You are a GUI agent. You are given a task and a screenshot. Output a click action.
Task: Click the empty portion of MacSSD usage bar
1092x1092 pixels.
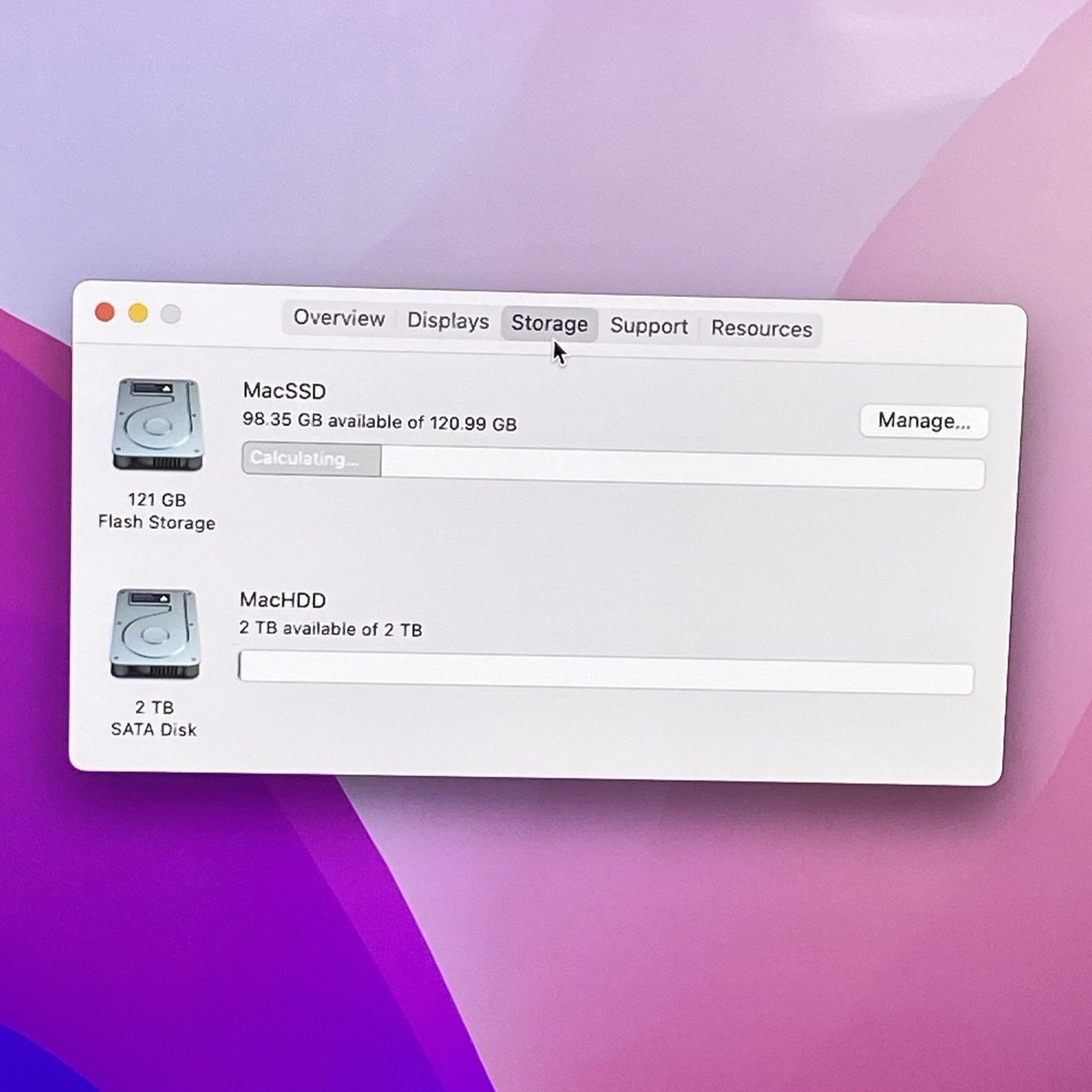tap(682, 470)
